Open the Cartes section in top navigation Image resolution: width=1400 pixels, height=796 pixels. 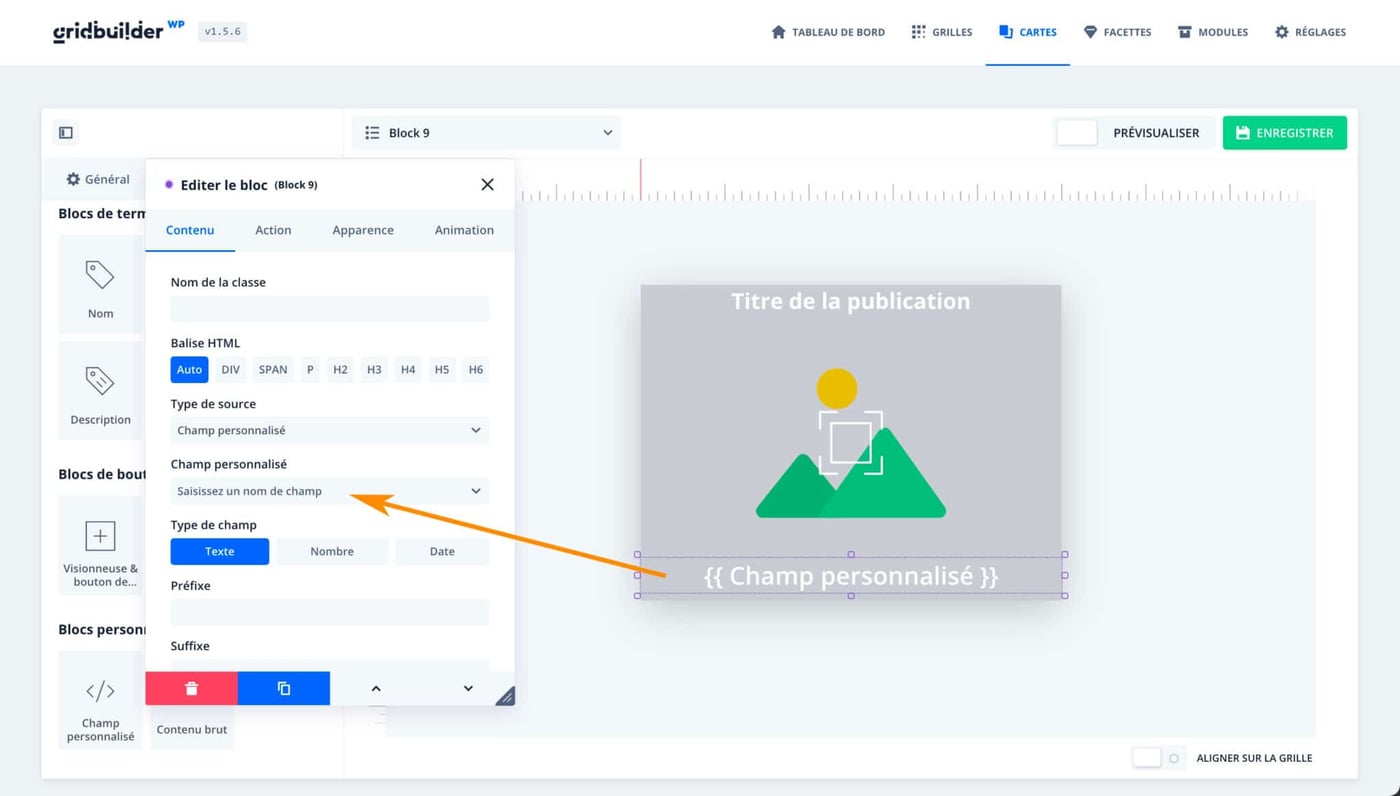click(1027, 31)
